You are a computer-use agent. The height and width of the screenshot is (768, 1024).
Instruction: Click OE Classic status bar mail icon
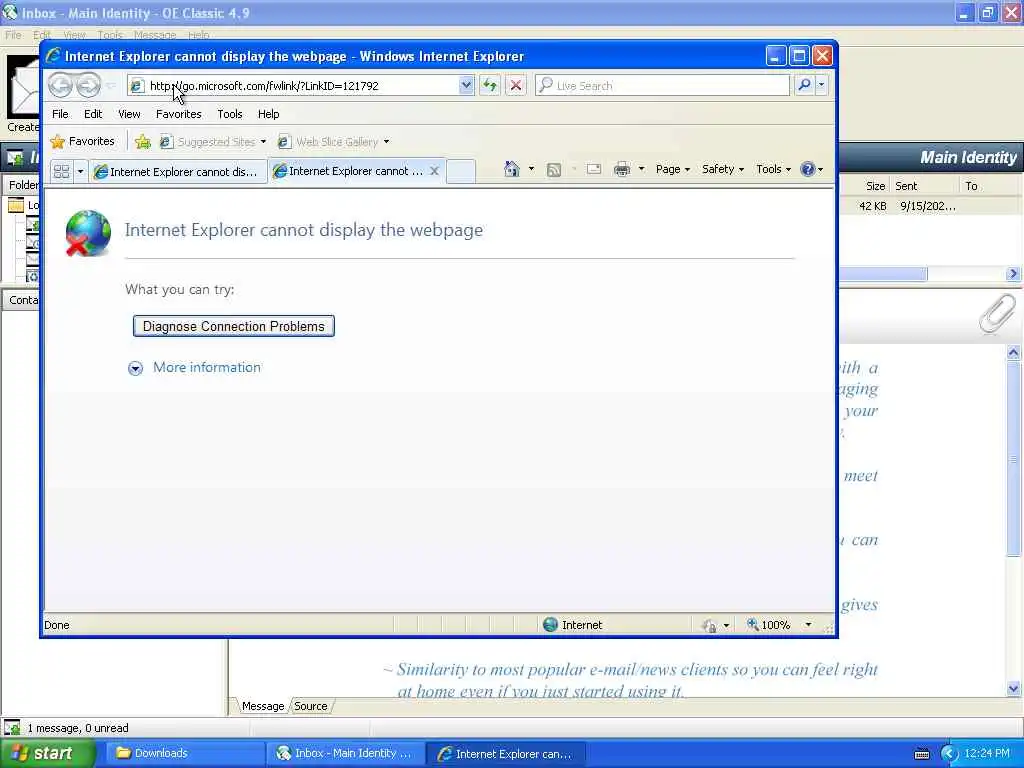click(x=12, y=728)
